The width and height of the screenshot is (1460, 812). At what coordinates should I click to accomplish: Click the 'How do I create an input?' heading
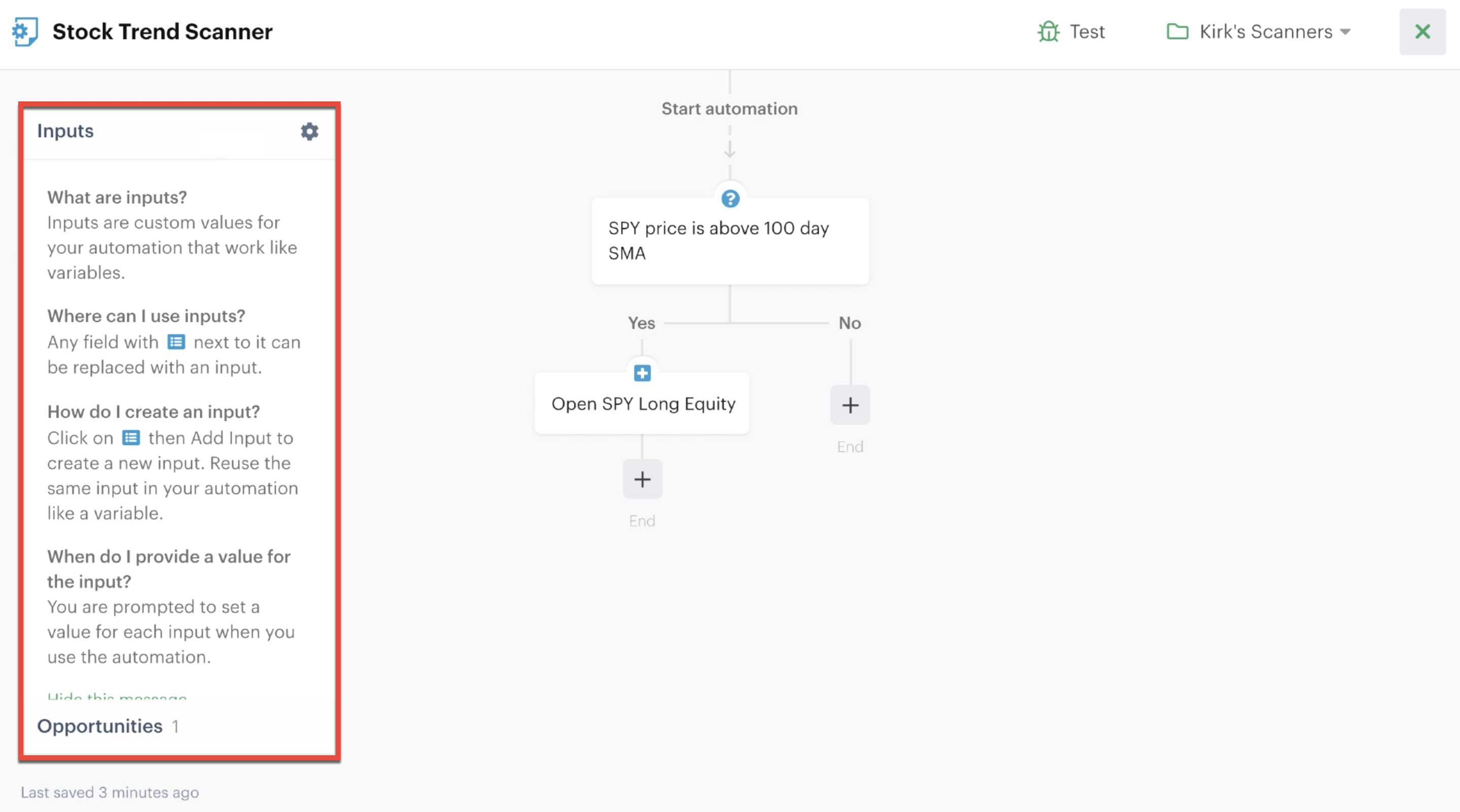tap(154, 412)
